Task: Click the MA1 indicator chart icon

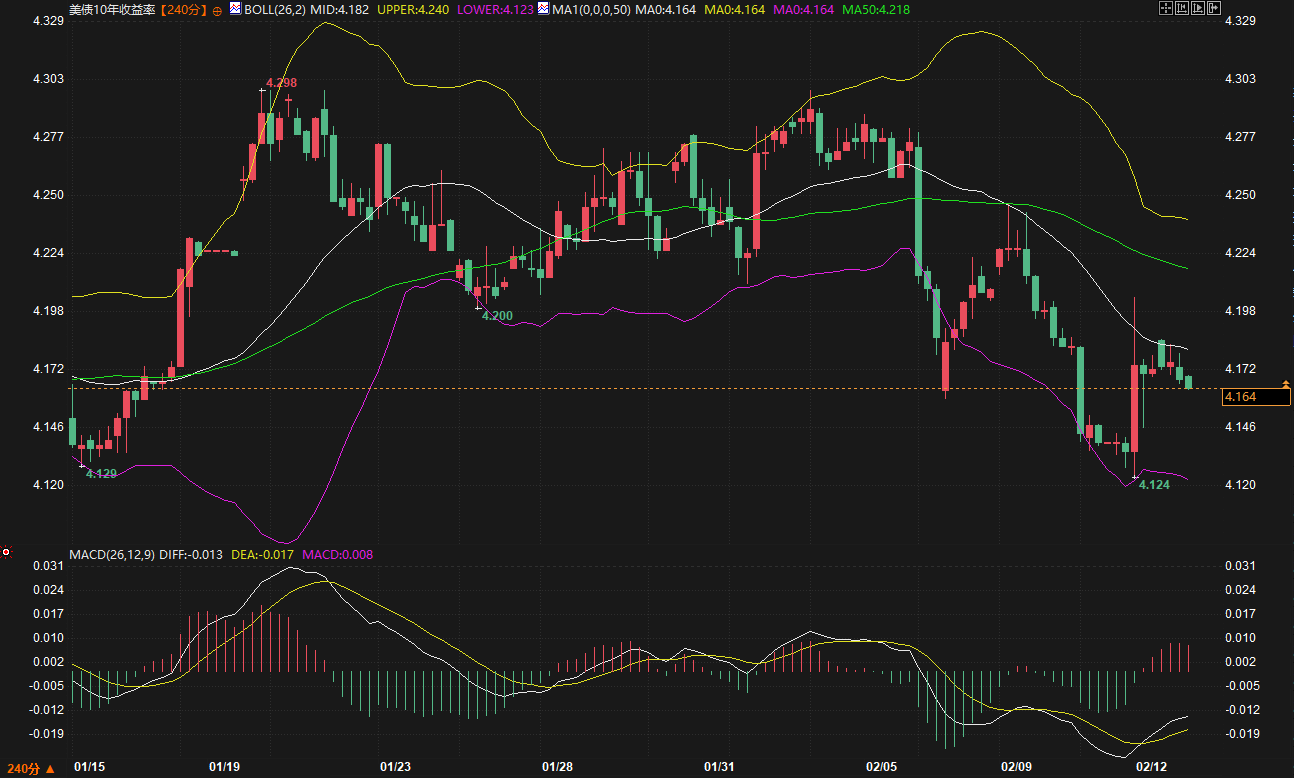Action: coord(544,8)
